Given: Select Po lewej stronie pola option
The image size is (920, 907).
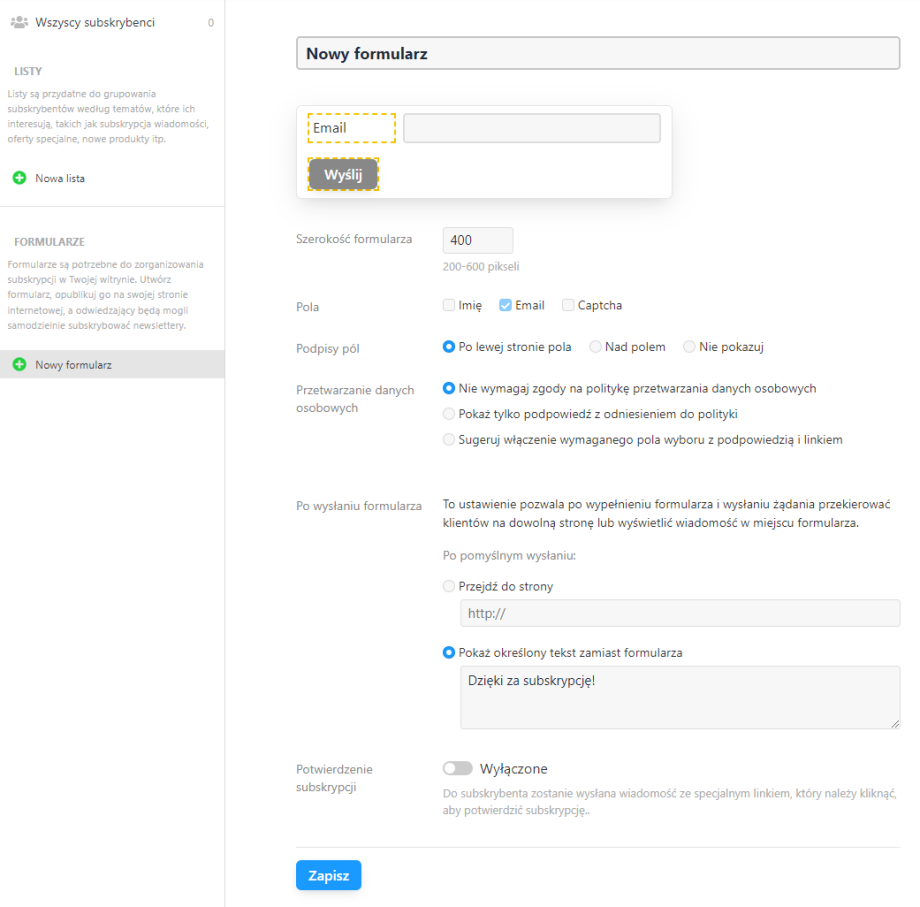Looking at the screenshot, I should 449,347.
